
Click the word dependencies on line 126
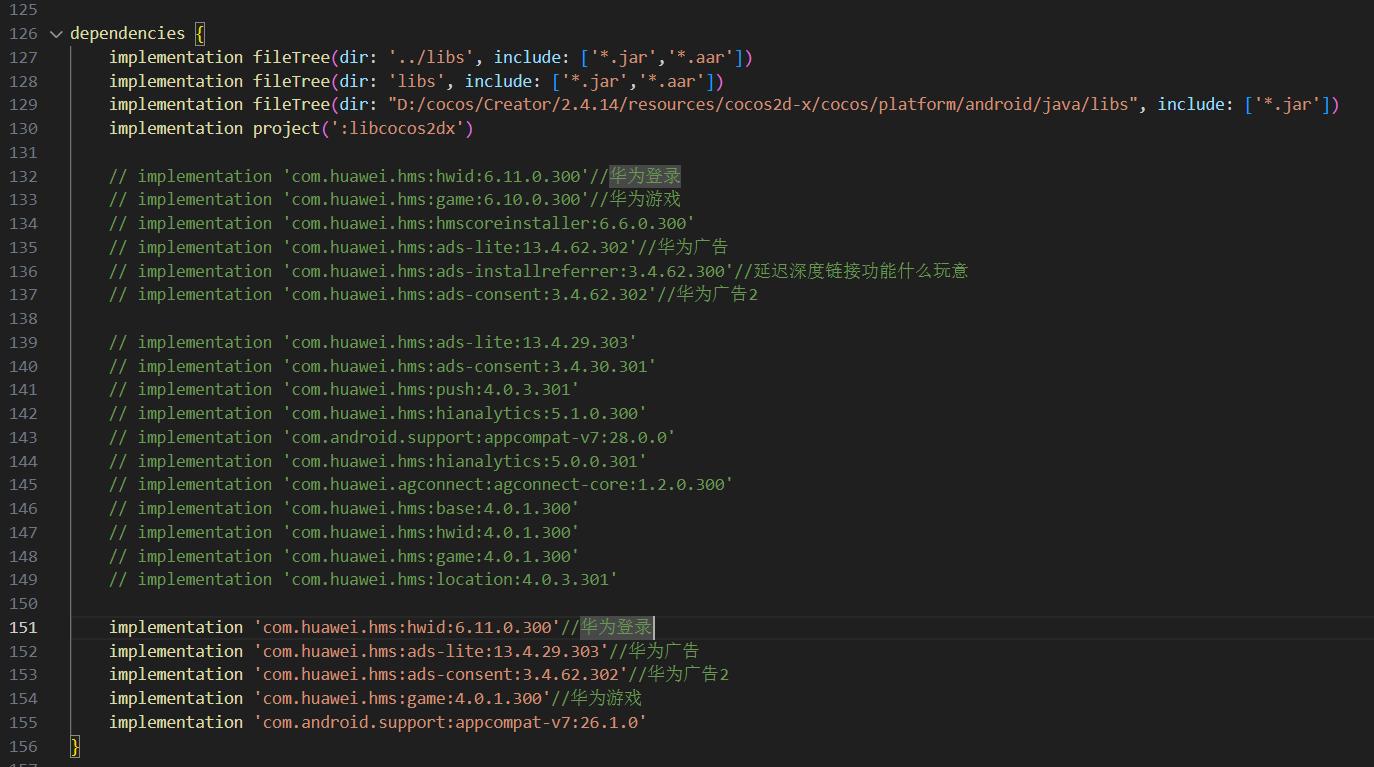127,33
